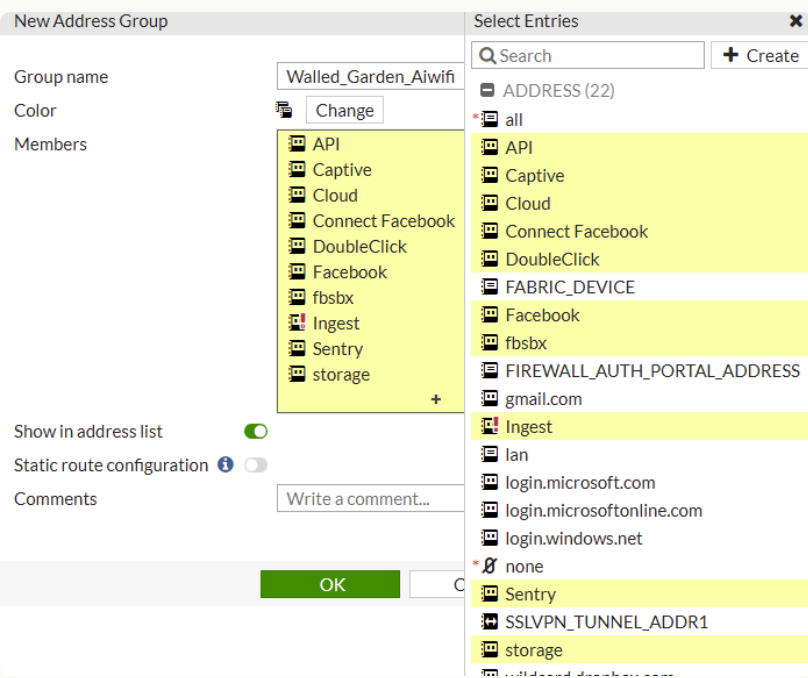Collapse the ADDRESS (22) section
Viewport: 808px width, 678px height.
coord(487,90)
